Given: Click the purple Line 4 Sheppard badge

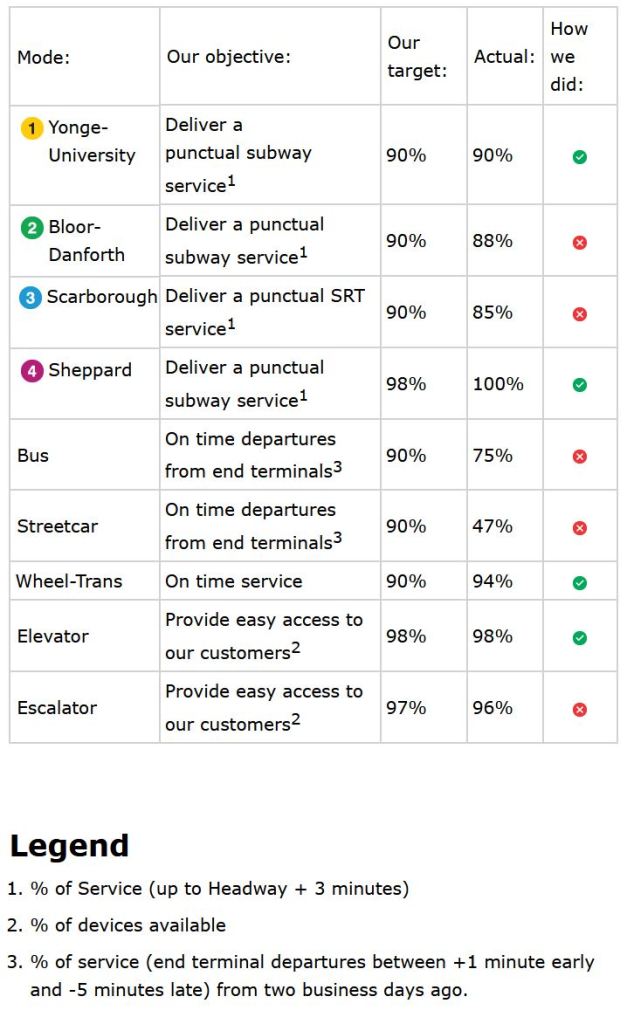Looking at the screenshot, I should pyautogui.click(x=32, y=370).
